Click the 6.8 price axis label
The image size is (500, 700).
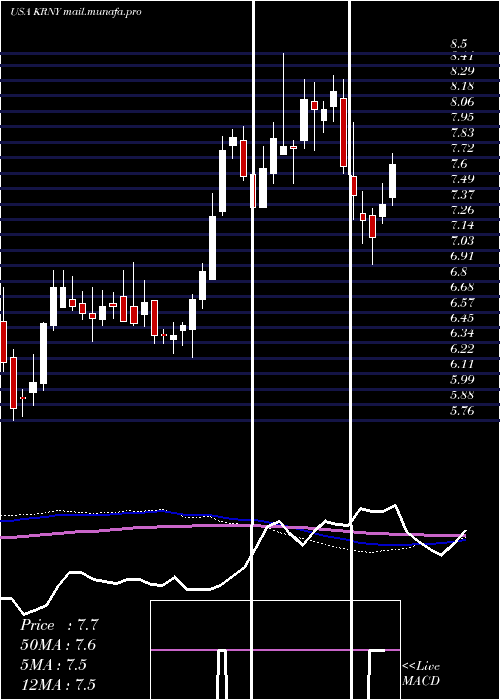[x=458, y=272]
